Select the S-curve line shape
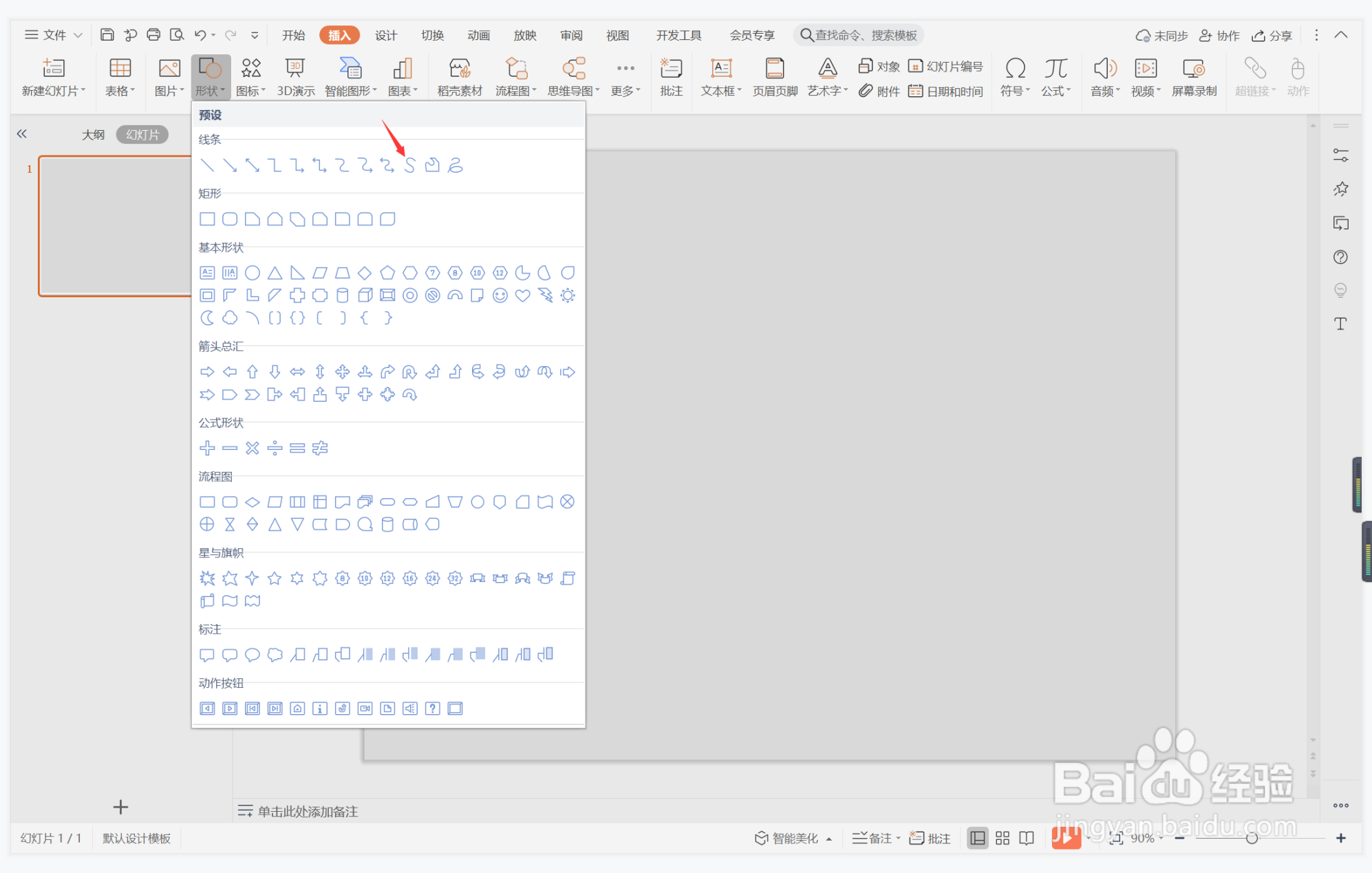 click(409, 165)
